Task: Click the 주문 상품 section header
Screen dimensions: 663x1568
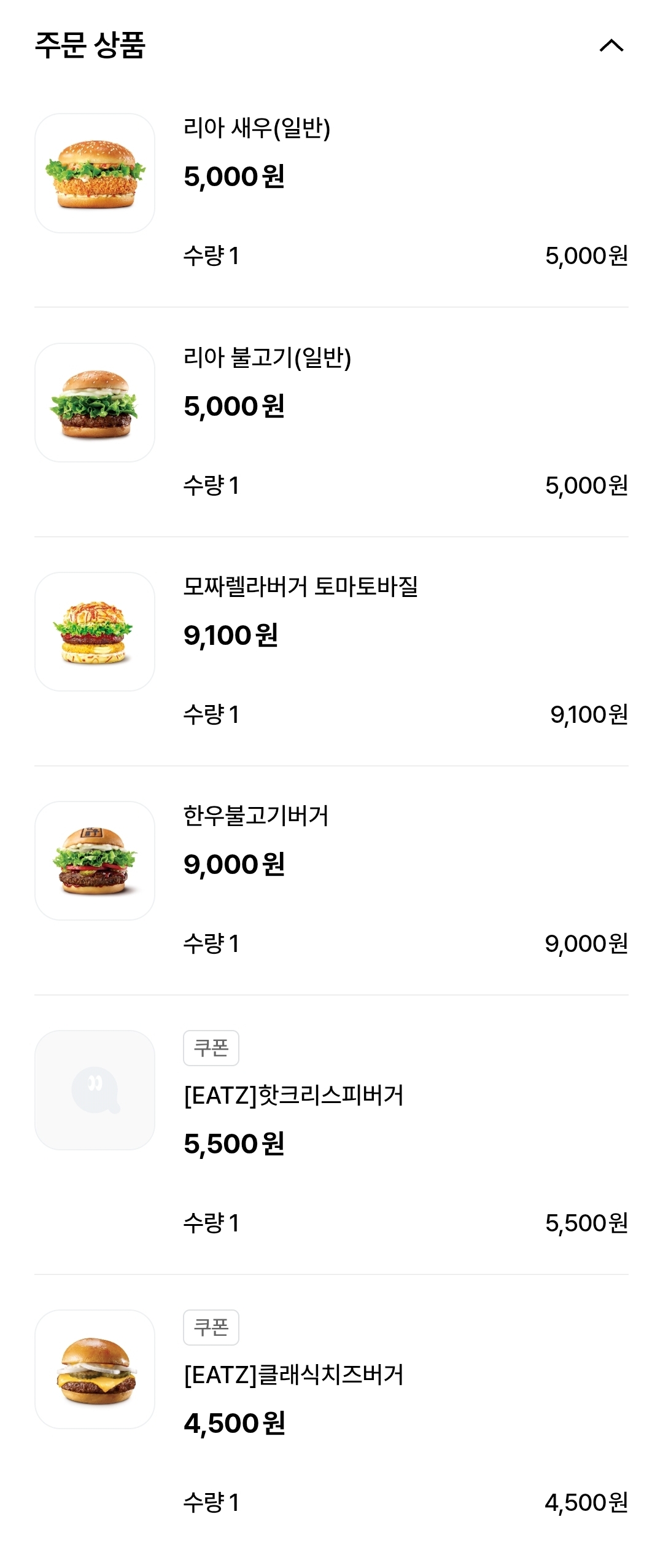Action: pyautogui.click(x=90, y=45)
